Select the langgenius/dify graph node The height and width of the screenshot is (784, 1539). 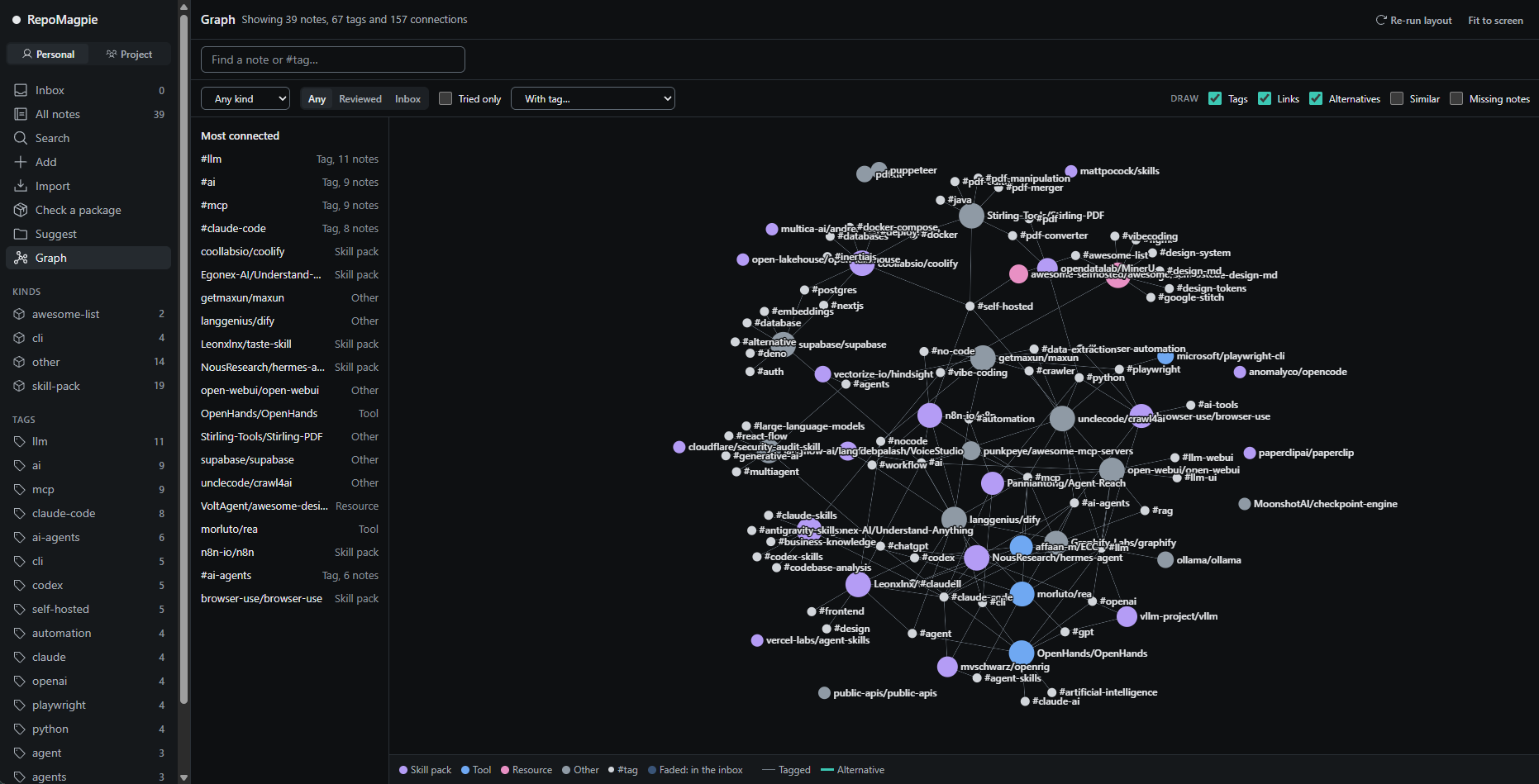pos(954,520)
